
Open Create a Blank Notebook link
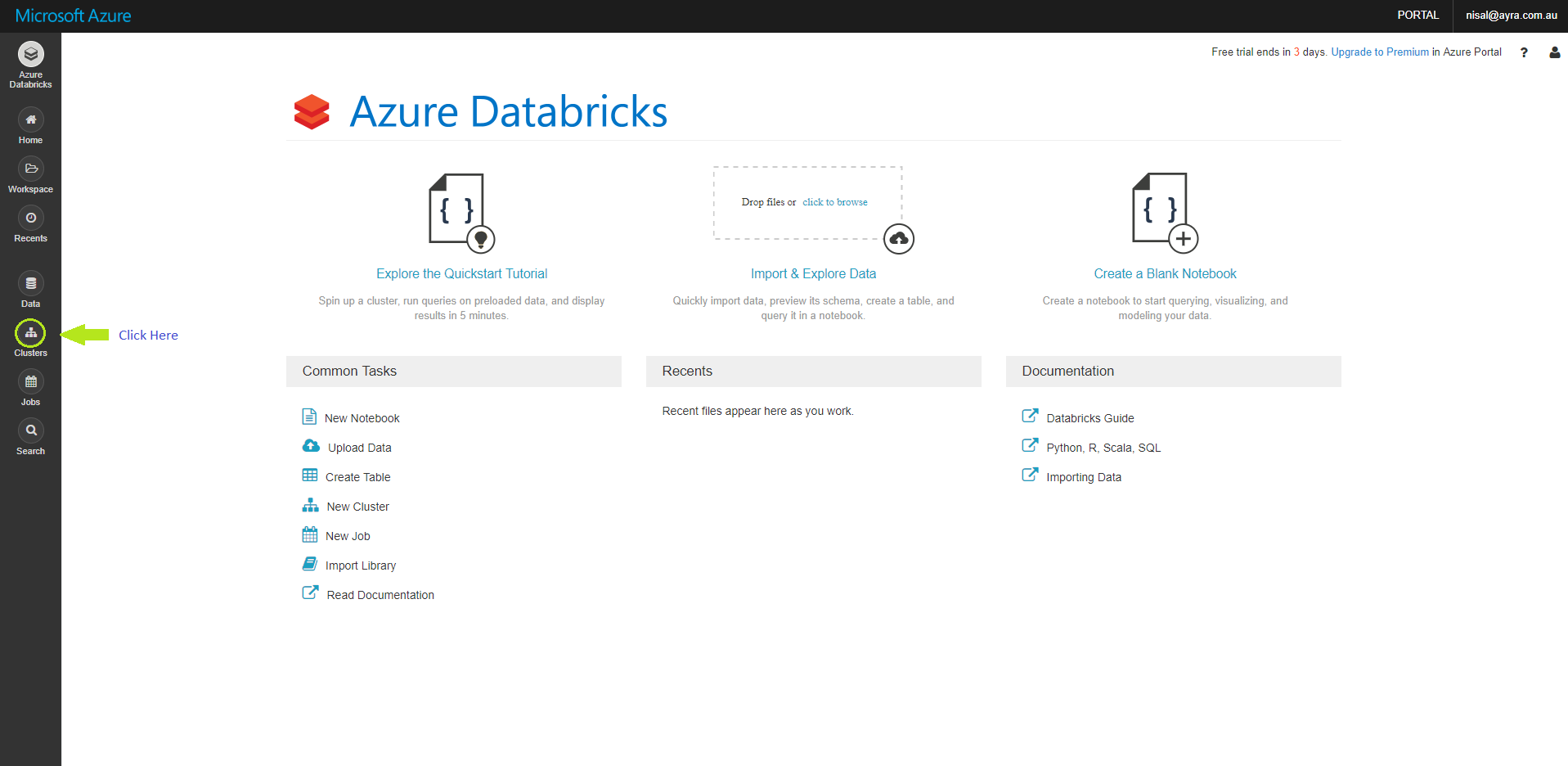pos(1165,274)
